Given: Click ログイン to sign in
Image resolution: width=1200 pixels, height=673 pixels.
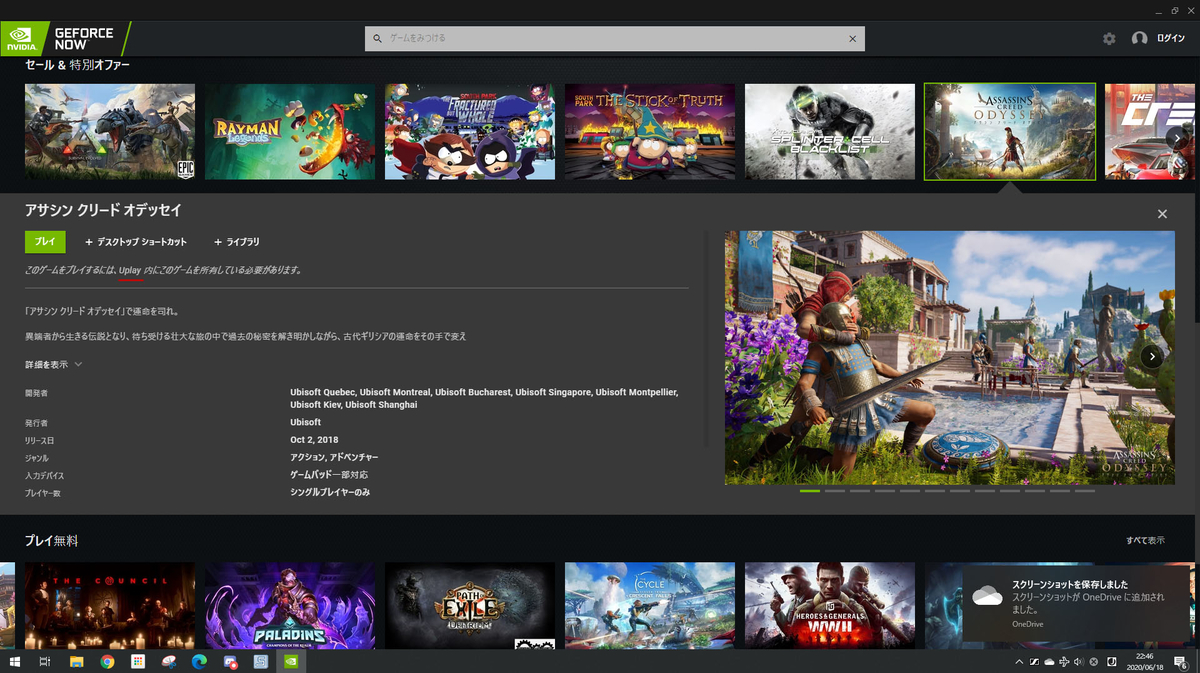Looking at the screenshot, I should [x=1170, y=38].
